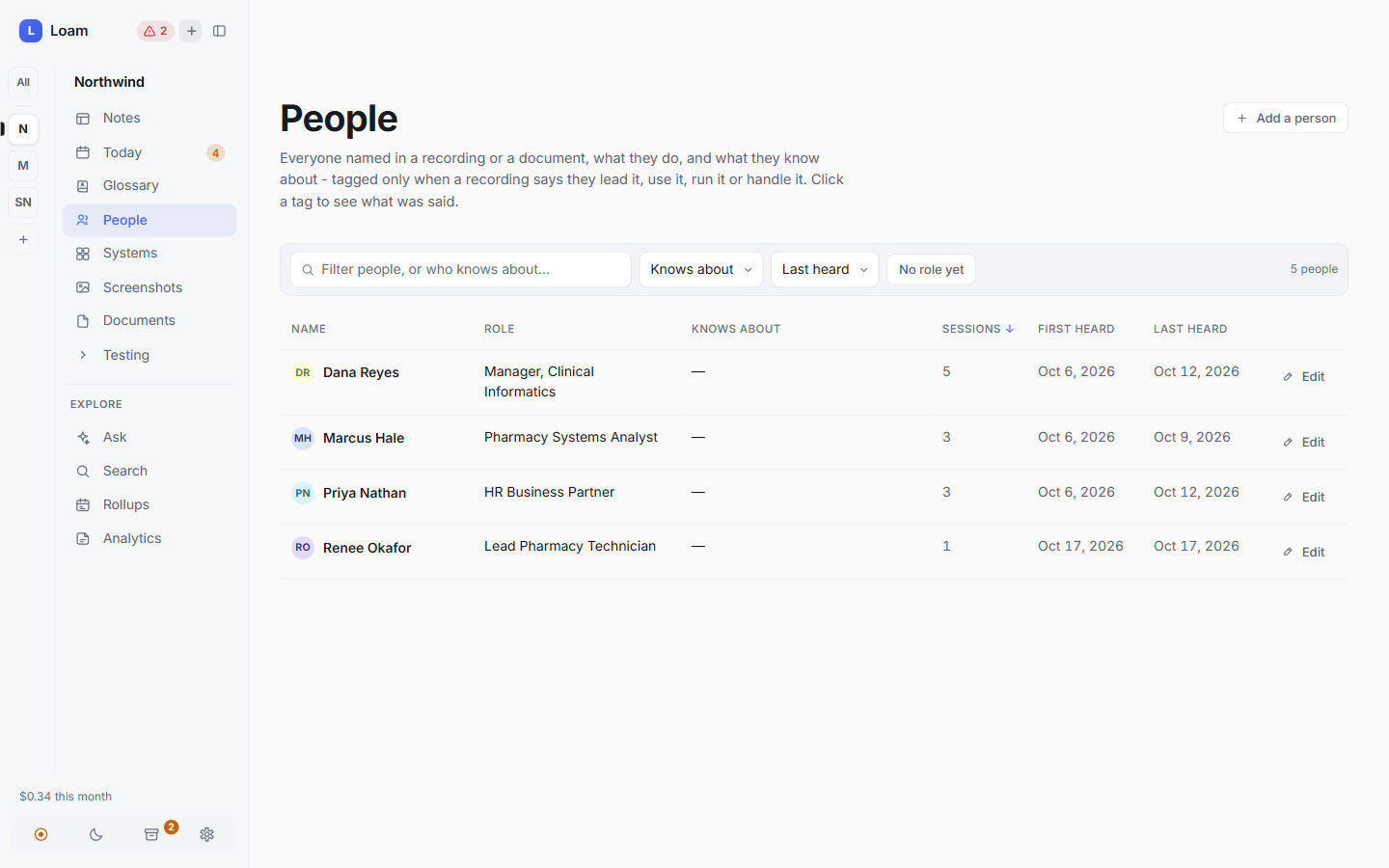
Task: Edit Dana Reyes's entry
Action: click(1304, 377)
